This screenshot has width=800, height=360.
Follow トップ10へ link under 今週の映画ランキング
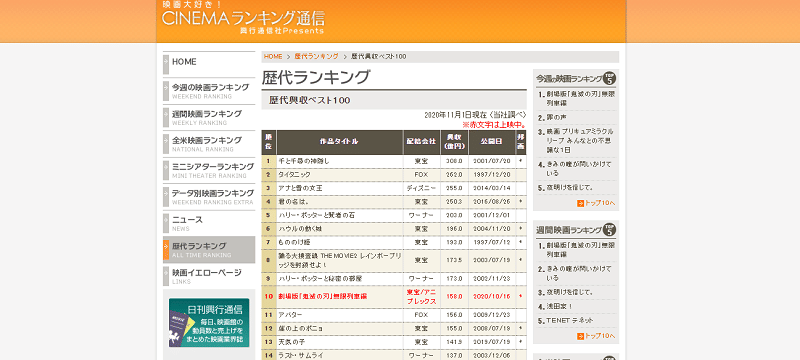(600, 203)
